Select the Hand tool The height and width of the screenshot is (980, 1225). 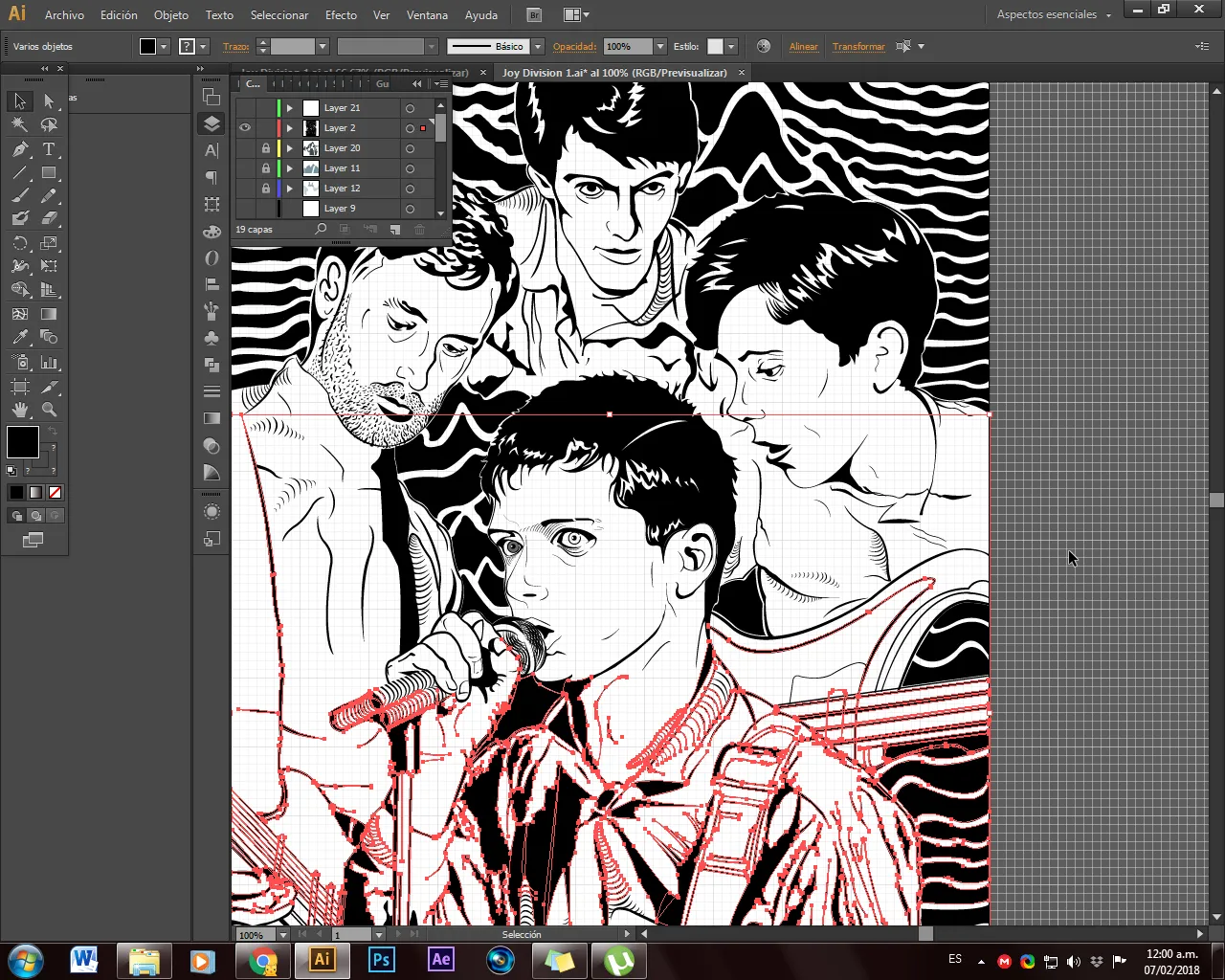click(x=20, y=410)
